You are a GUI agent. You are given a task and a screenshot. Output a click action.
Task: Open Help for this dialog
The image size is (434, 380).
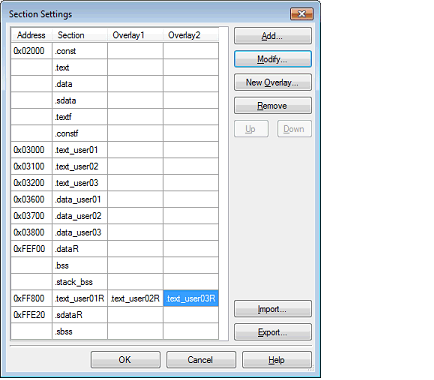pos(277,360)
